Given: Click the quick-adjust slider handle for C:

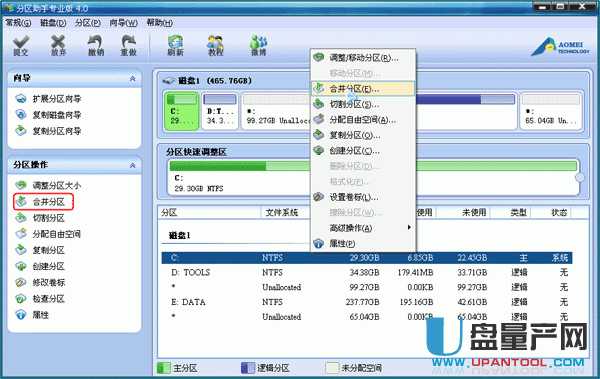Looking at the screenshot, I should pos(580,178).
